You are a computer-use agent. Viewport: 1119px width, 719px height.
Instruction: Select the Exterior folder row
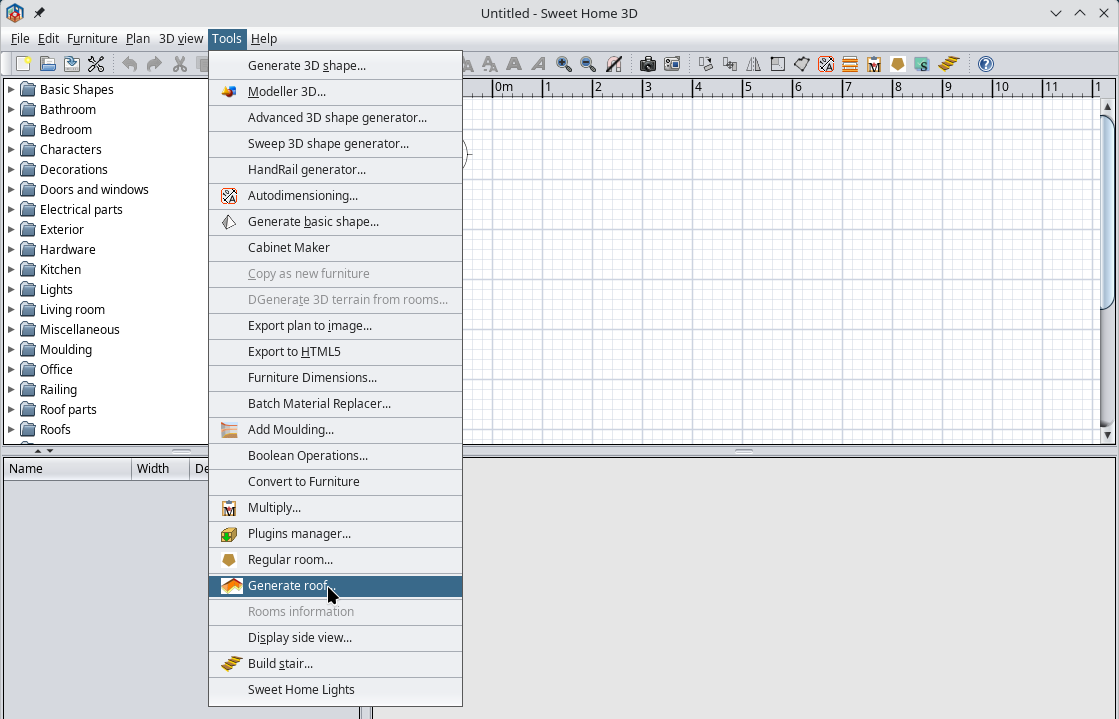[52, 229]
